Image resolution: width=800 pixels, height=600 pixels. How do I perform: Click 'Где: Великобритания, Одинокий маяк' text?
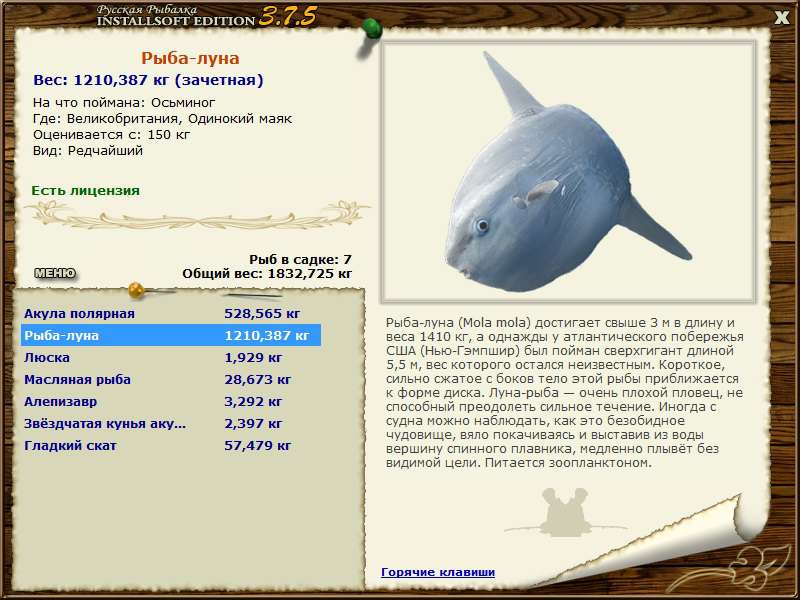coord(163,119)
